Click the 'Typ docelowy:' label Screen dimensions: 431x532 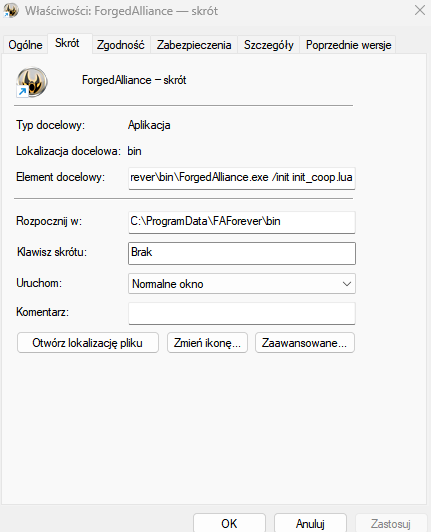click(x=50, y=125)
